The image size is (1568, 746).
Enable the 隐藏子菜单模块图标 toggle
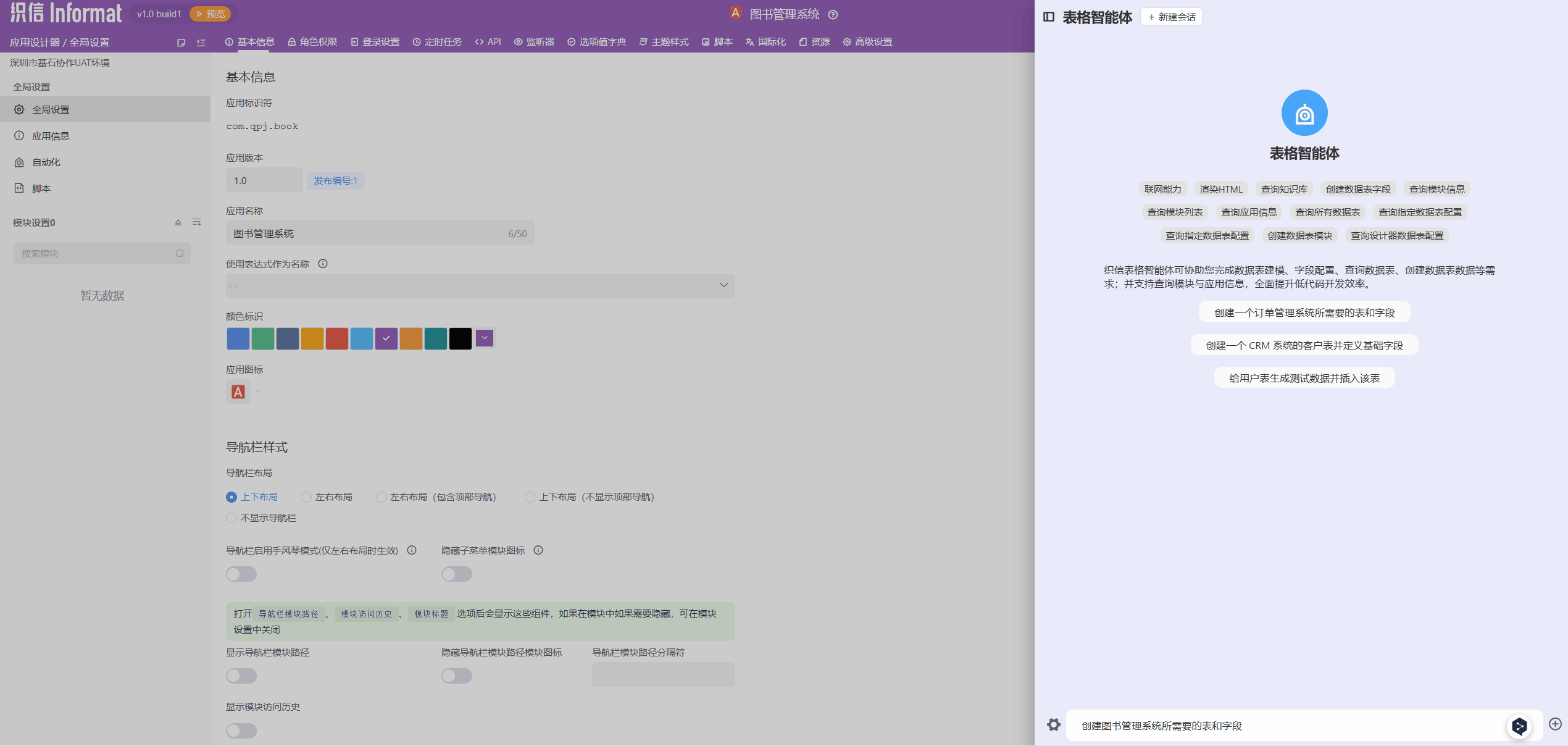456,574
